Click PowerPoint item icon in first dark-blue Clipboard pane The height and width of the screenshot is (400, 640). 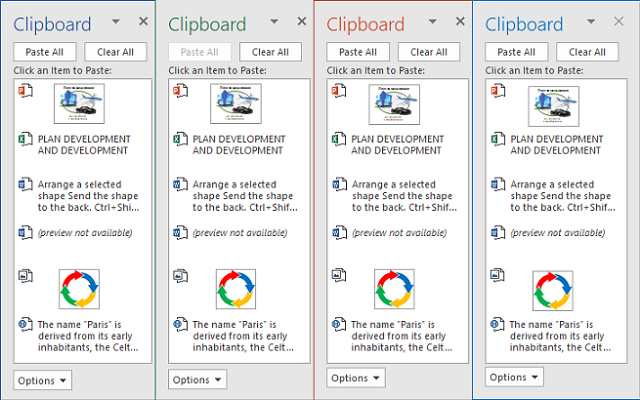tap(25, 91)
